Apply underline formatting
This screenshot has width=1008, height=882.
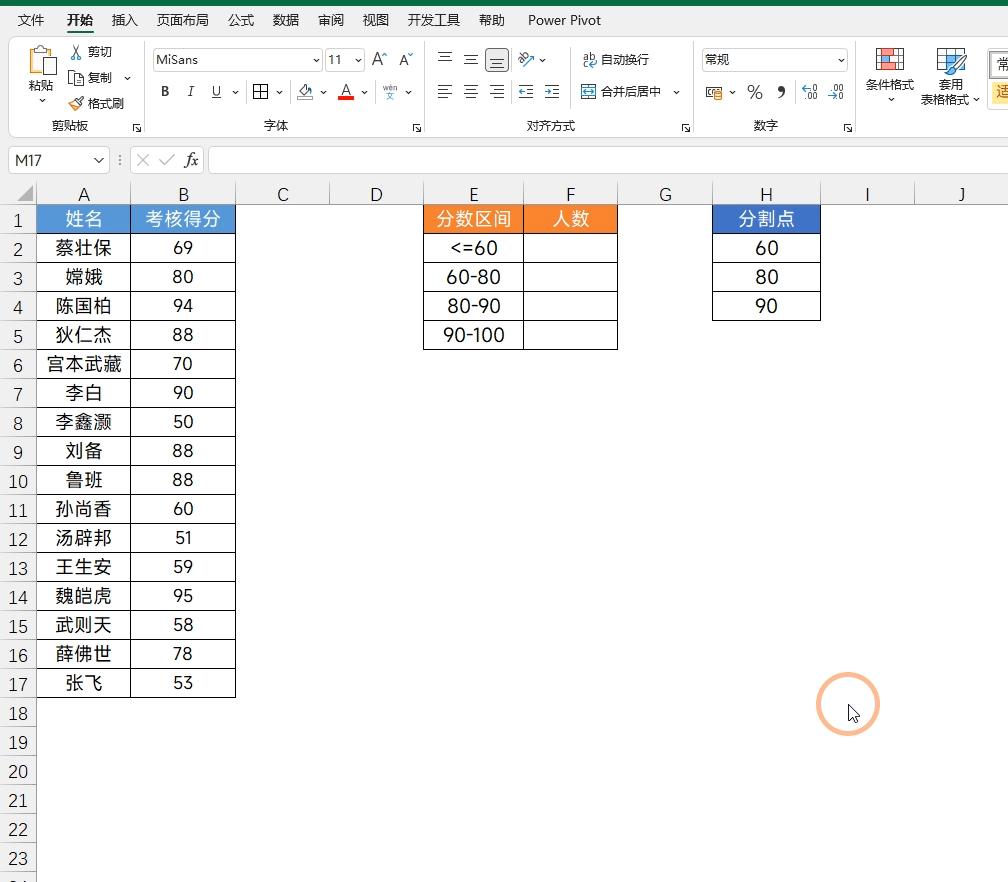(215, 91)
